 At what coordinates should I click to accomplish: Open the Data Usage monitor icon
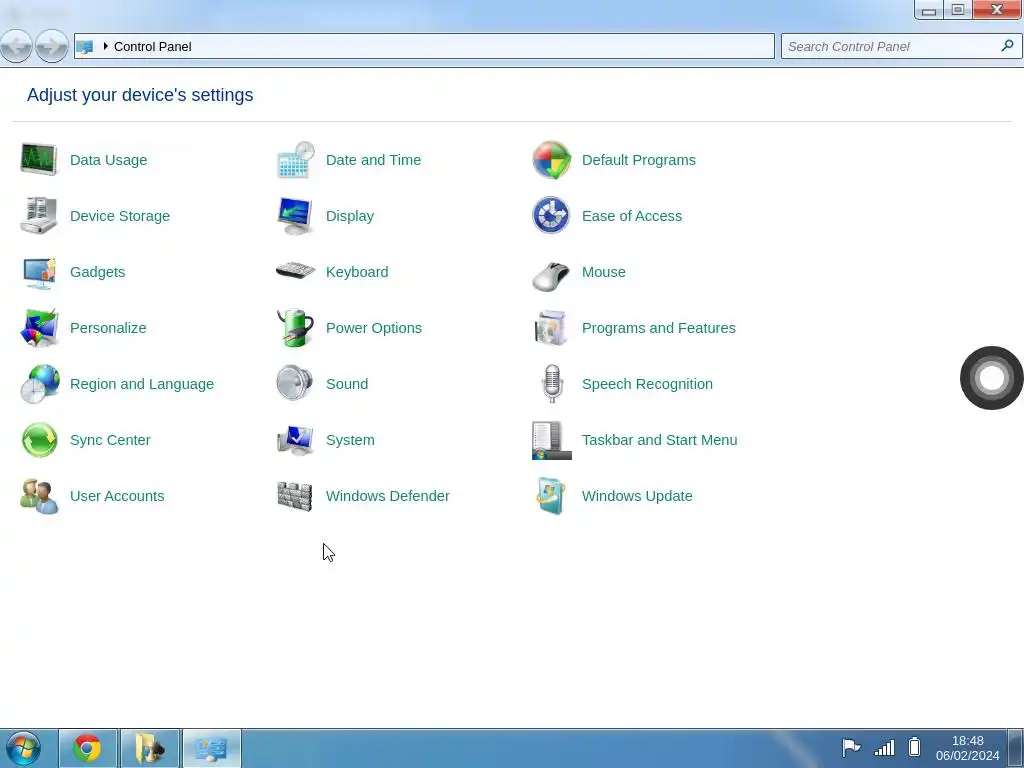[39, 159]
